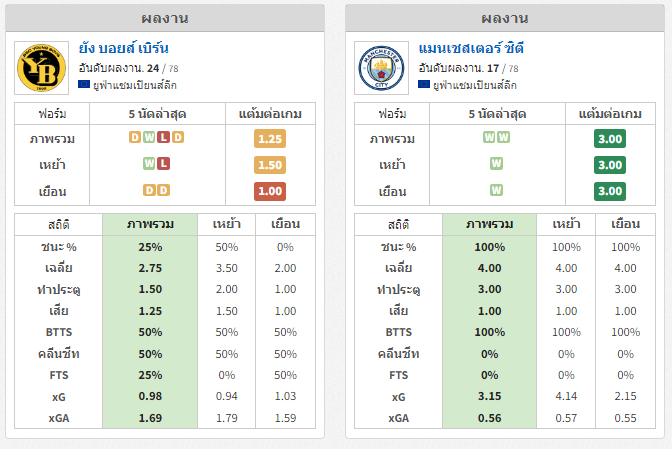Select เหย้า stats tab for Manchester City
Image resolution: width=672 pixels, height=449 pixels.
click(x=566, y=224)
